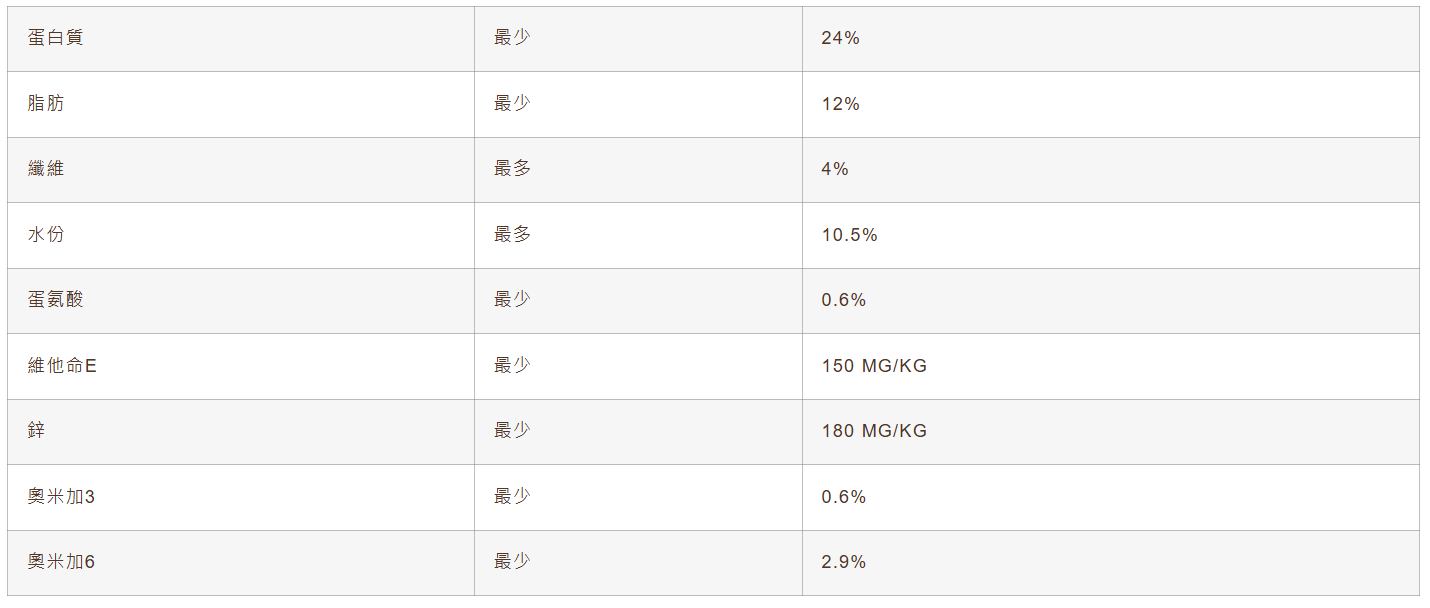Select the 12% fat value
The image size is (1430, 608).
tap(840, 104)
